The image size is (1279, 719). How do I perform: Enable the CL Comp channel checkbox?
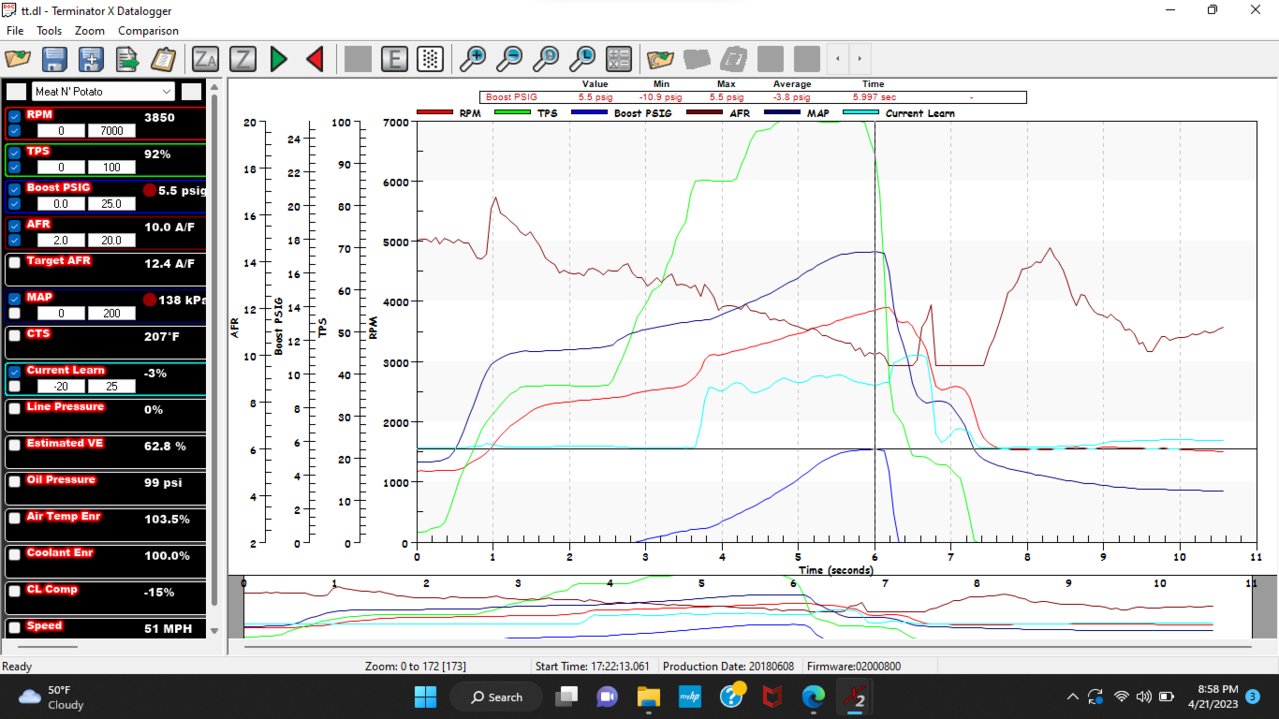coord(15,591)
